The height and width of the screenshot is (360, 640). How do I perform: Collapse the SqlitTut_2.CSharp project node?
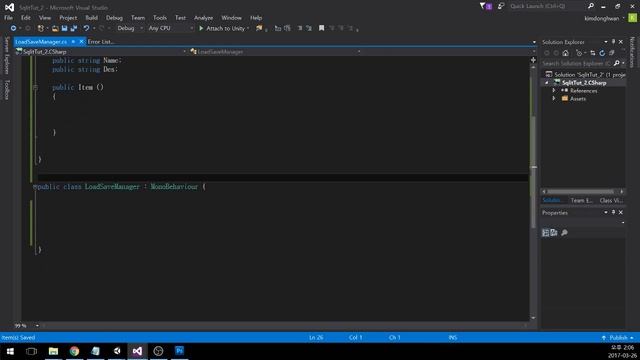coord(547,83)
